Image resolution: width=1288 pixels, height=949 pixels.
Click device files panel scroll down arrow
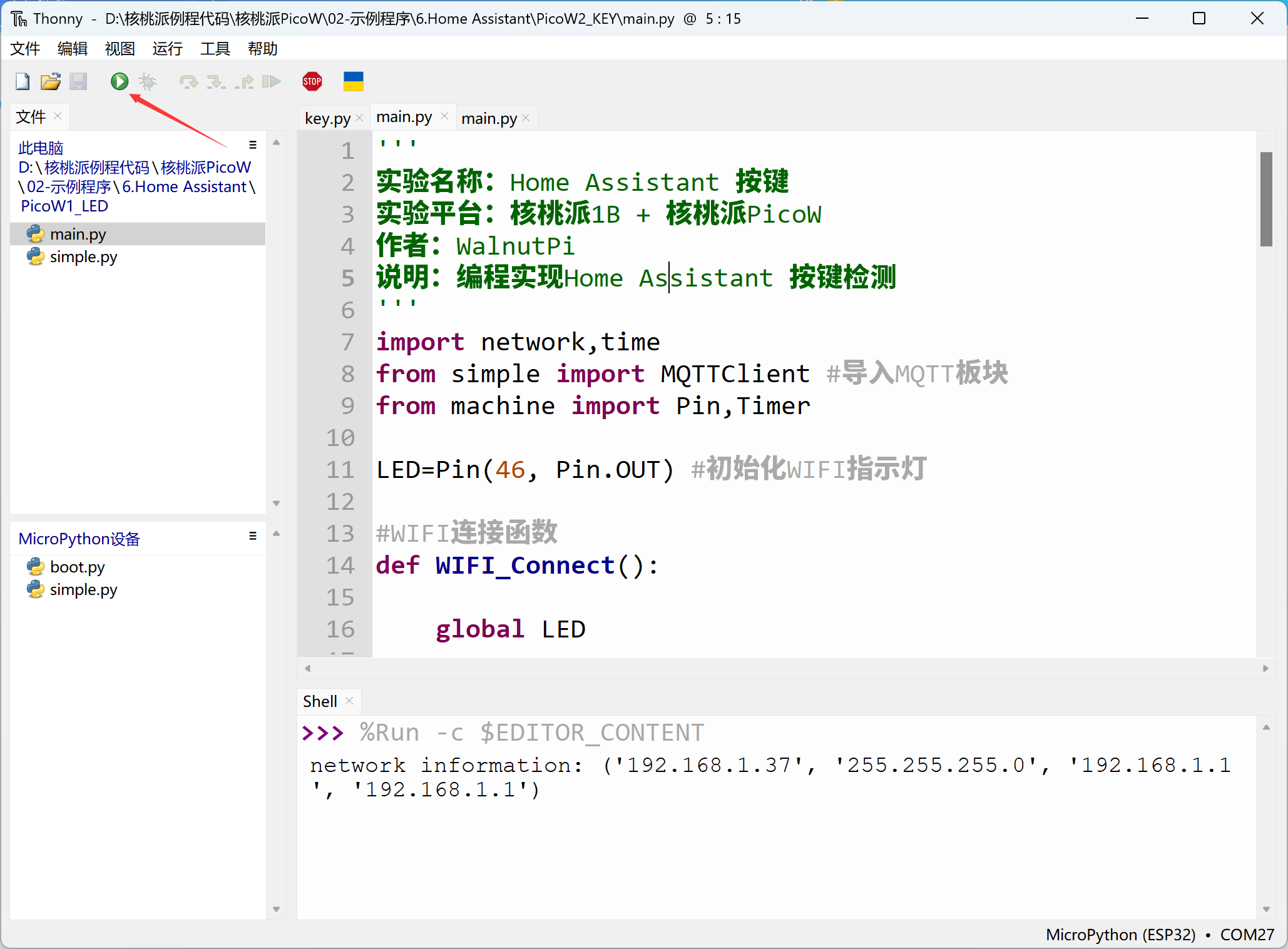pos(276,909)
